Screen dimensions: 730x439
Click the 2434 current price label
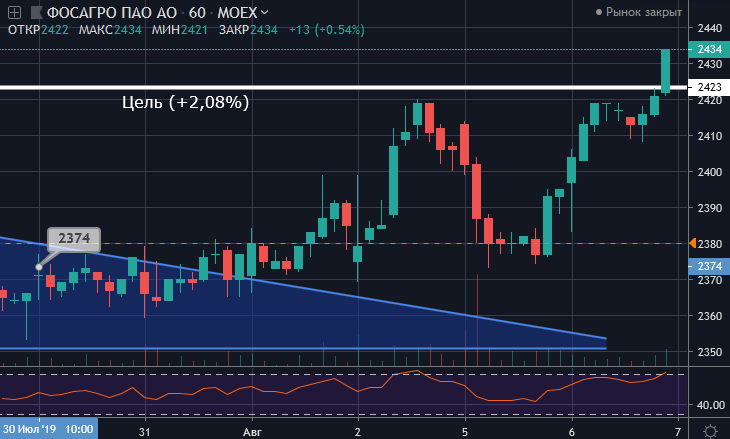click(709, 49)
